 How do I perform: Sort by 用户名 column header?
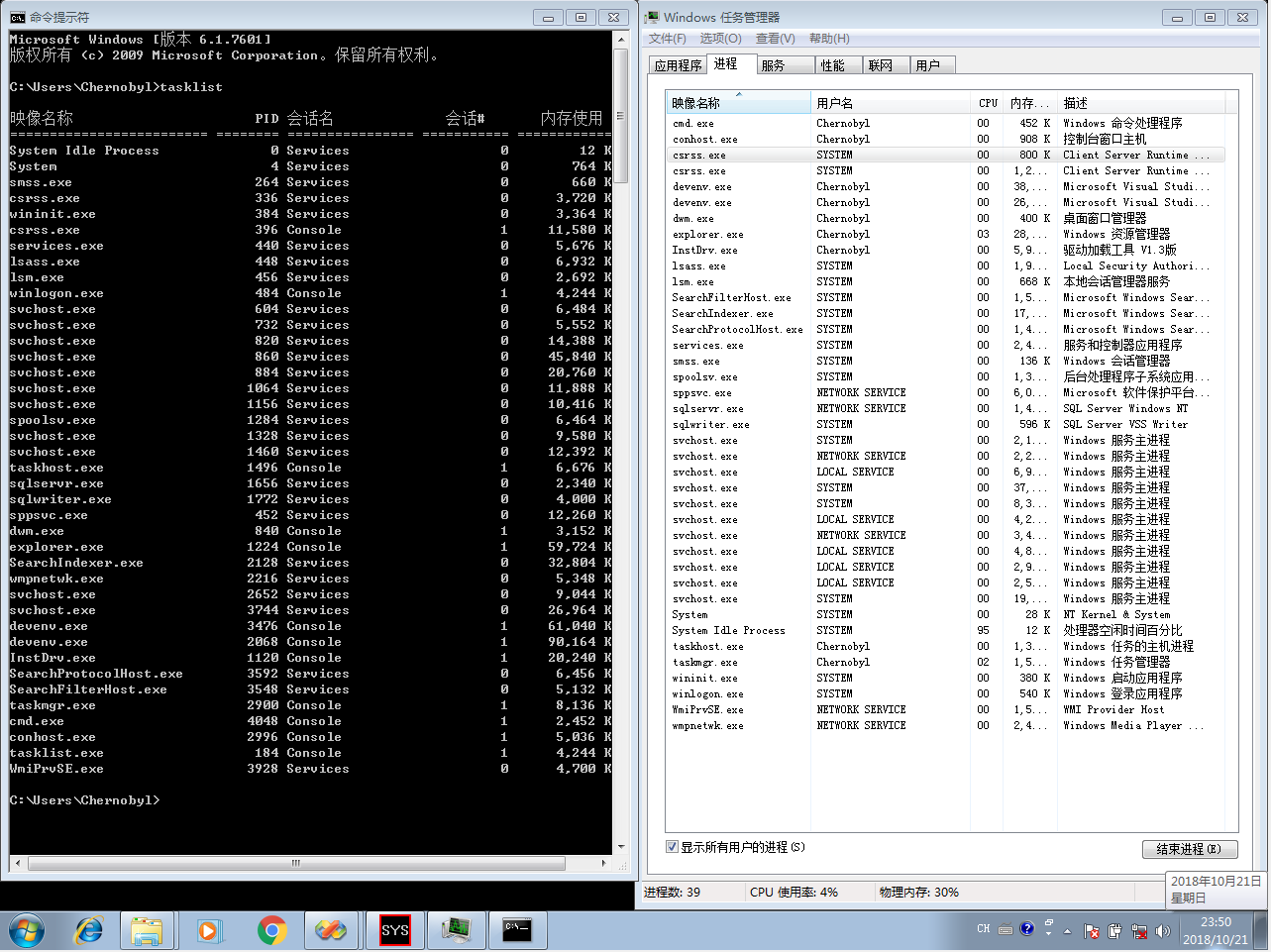coord(891,103)
